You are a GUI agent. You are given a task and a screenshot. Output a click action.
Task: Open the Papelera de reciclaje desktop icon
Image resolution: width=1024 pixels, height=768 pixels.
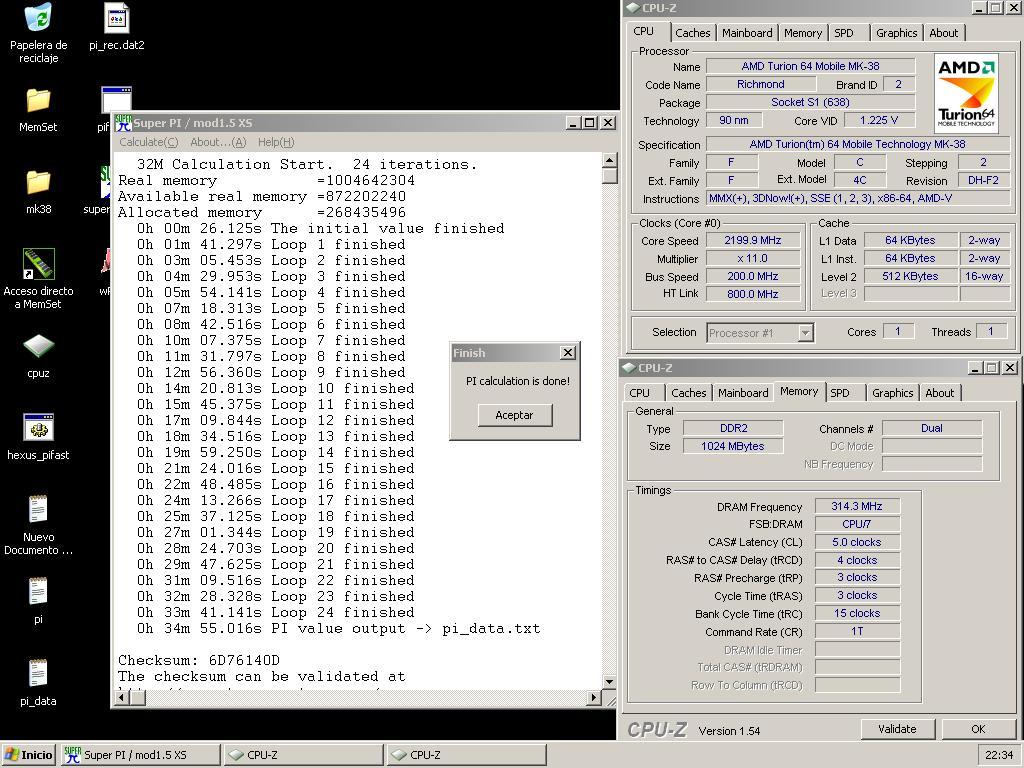38,18
